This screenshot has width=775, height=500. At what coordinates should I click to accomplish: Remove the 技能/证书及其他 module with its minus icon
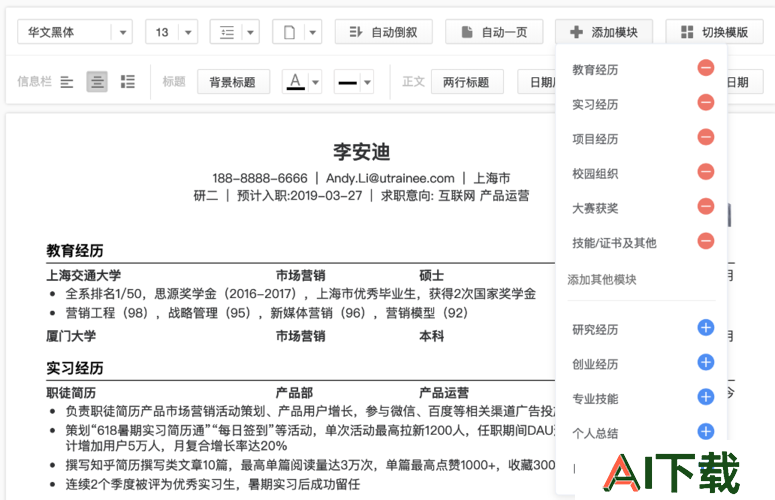pyautogui.click(x=705, y=241)
